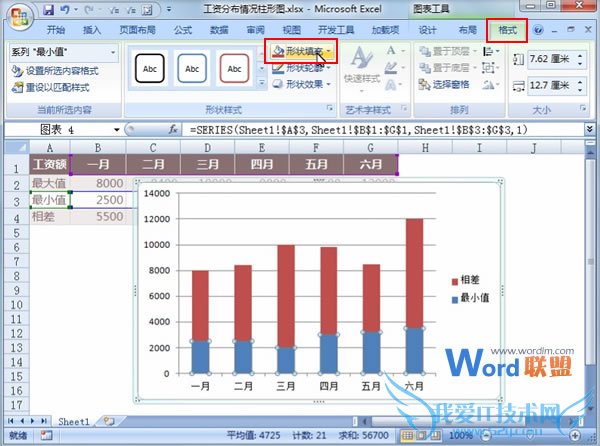This screenshot has height=446, width=600.
Task: Apply the black outline Abc shape style
Action: coord(150,69)
